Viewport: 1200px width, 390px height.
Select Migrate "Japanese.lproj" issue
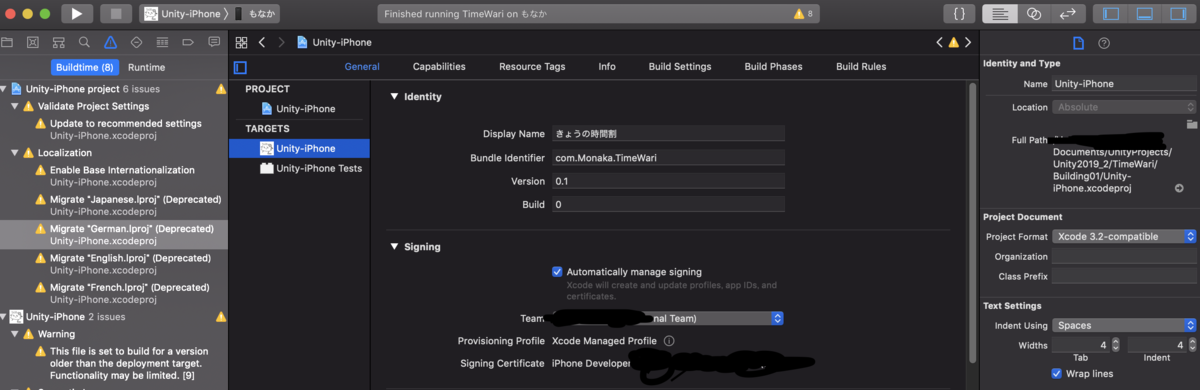(x=114, y=205)
